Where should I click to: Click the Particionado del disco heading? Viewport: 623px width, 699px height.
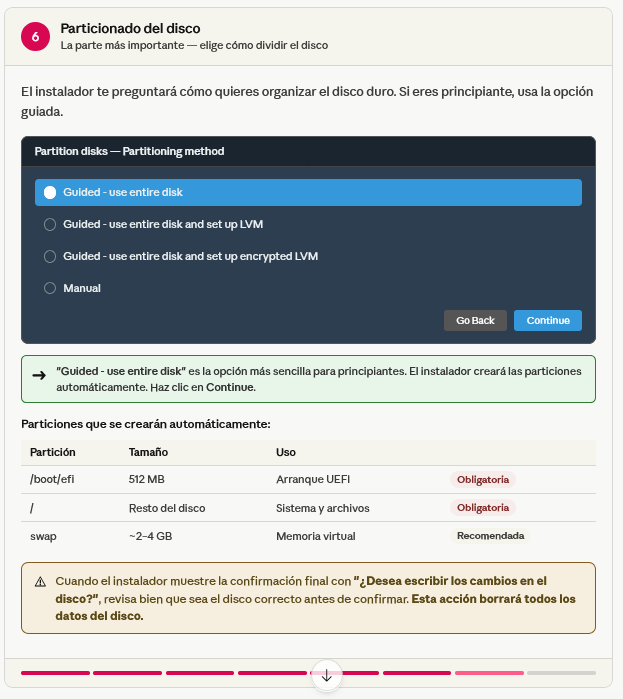pos(131,29)
